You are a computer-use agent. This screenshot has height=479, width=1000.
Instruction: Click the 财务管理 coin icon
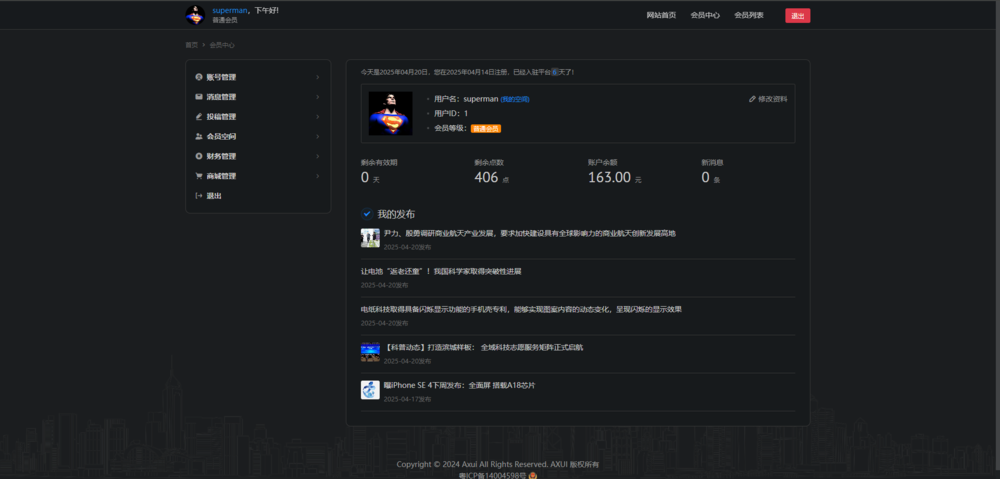199,156
